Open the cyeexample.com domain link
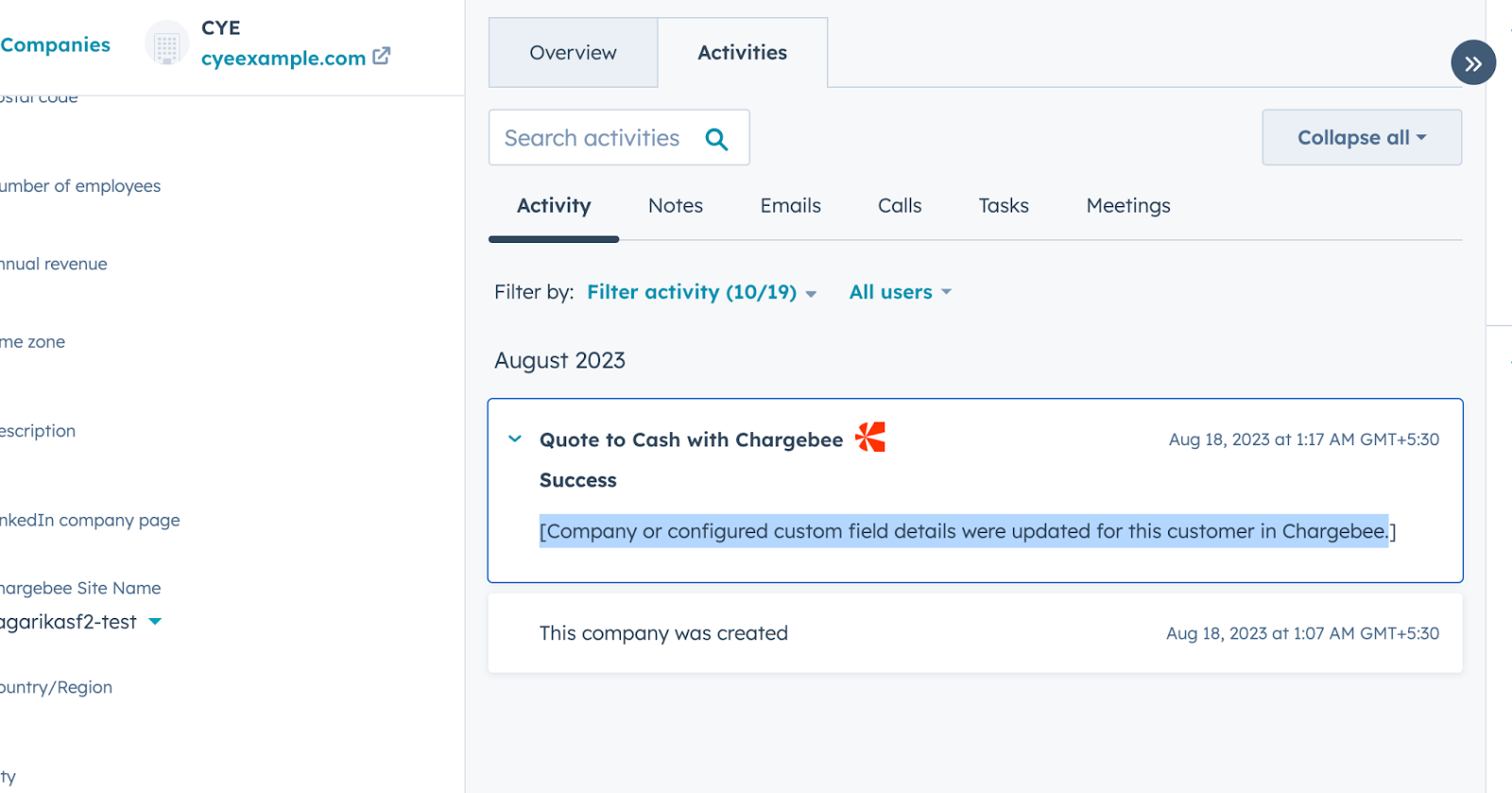 [x=283, y=58]
